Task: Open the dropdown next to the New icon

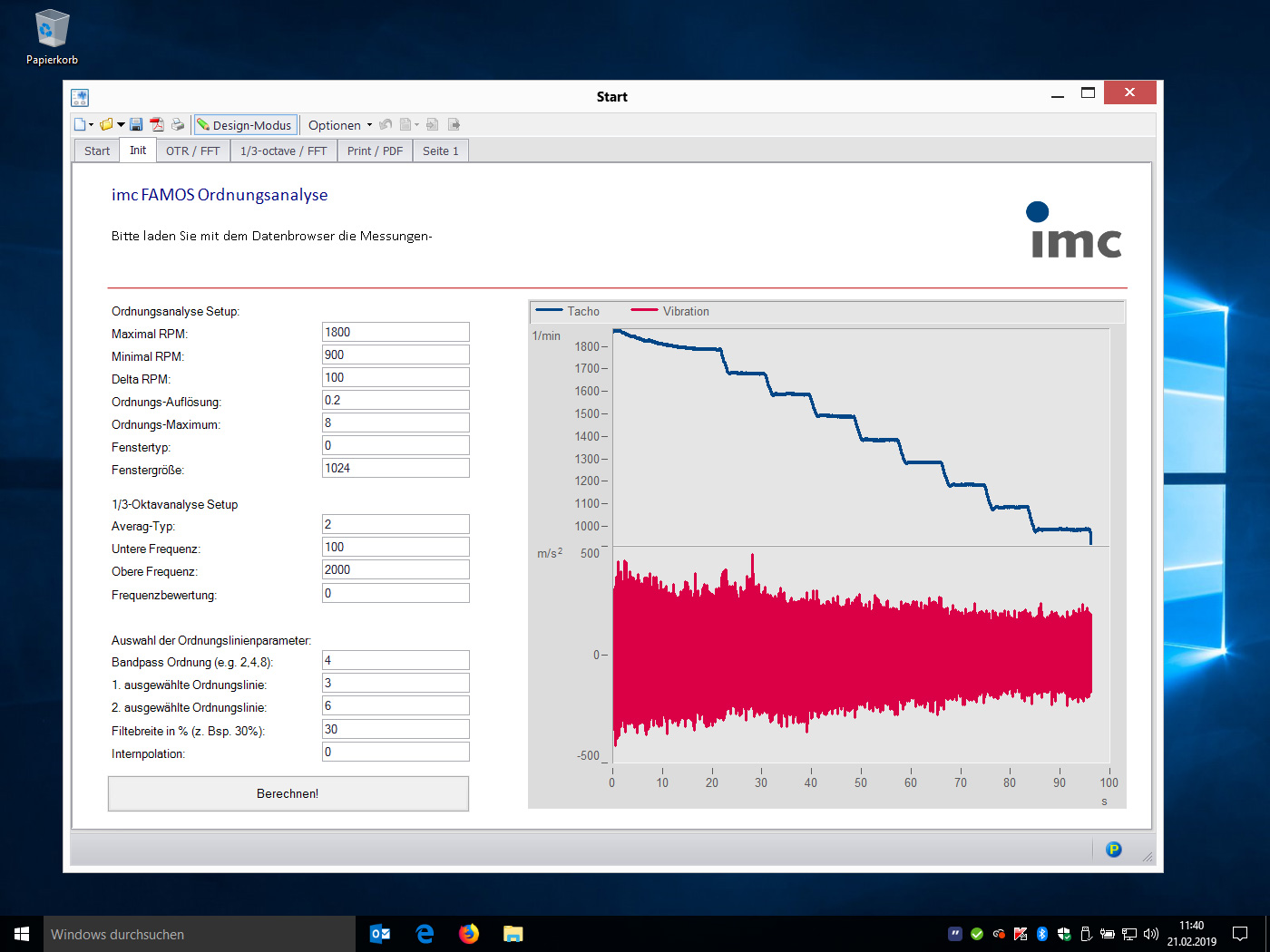Action: [90, 124]
